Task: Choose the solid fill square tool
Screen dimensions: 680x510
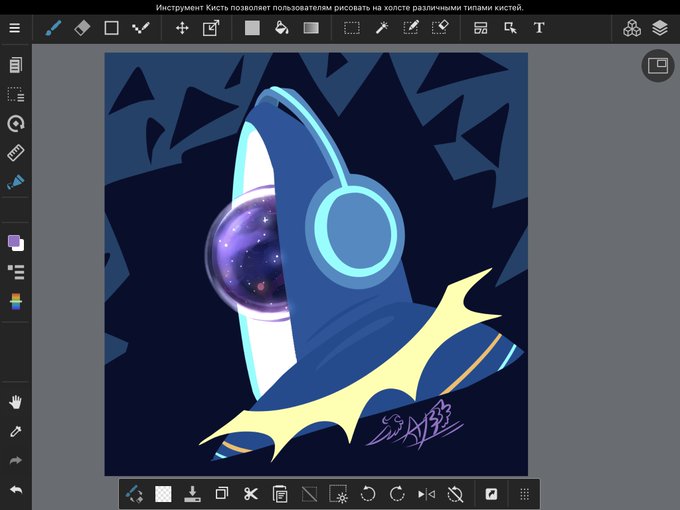Action: pyautogui.click(x=252, y=29)
